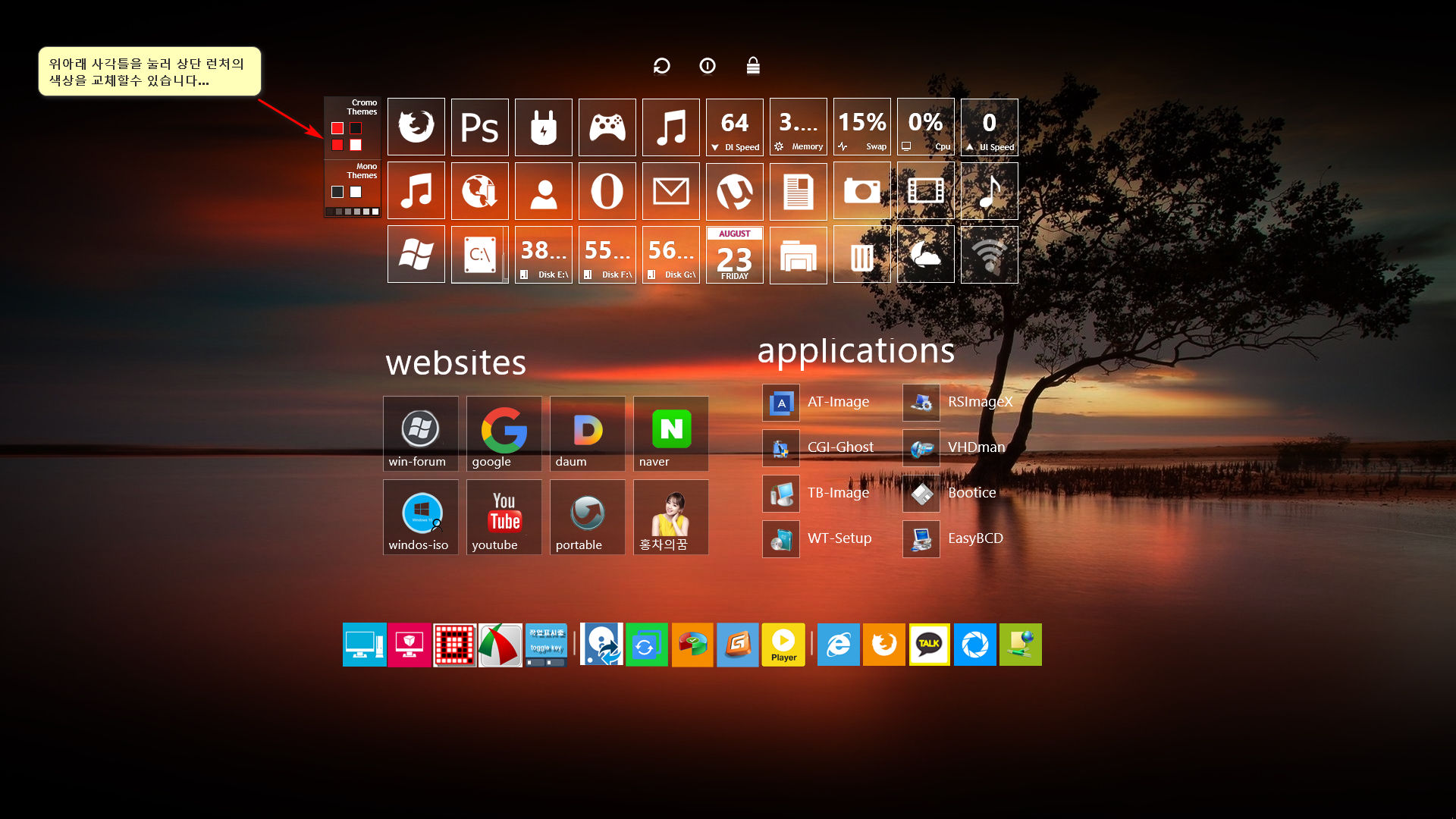Open the globe download tile

480,191
